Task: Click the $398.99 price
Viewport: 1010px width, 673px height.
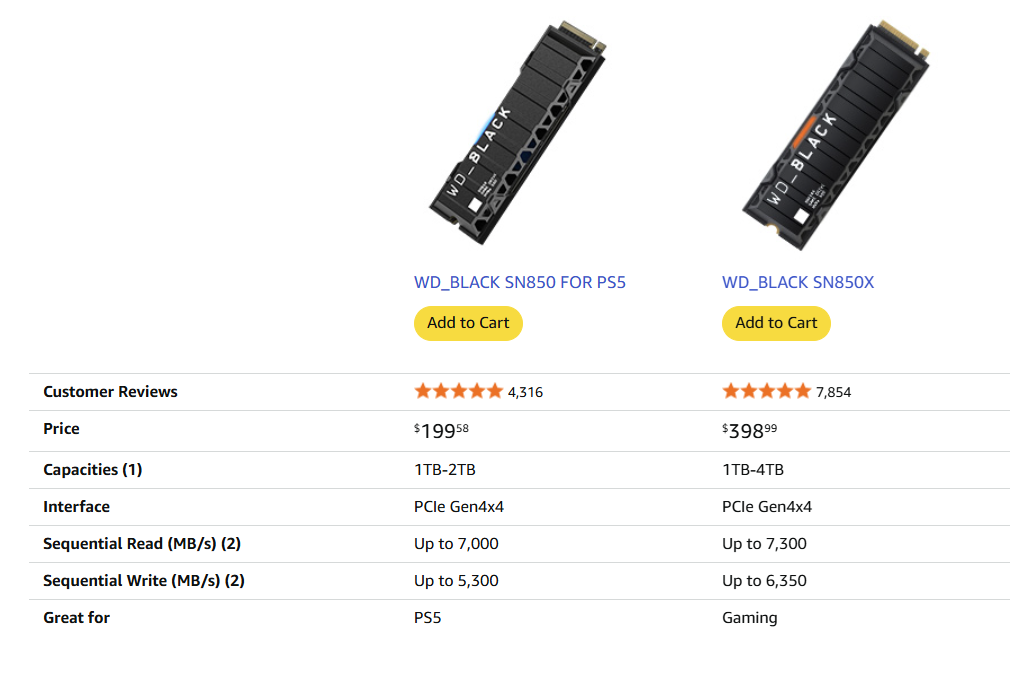Action: (749, 431)
